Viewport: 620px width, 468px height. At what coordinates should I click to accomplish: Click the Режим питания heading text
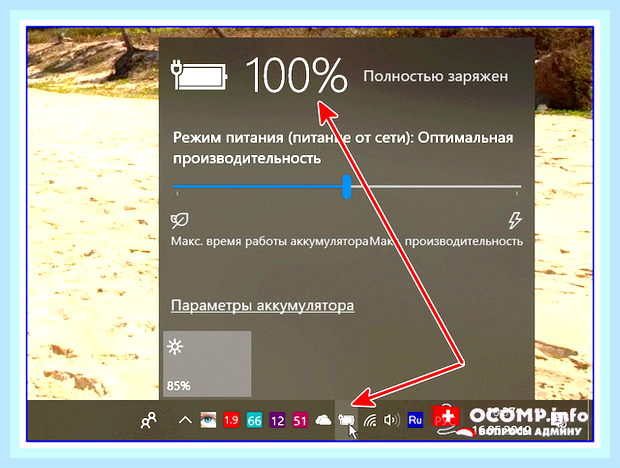click(343, 148)
